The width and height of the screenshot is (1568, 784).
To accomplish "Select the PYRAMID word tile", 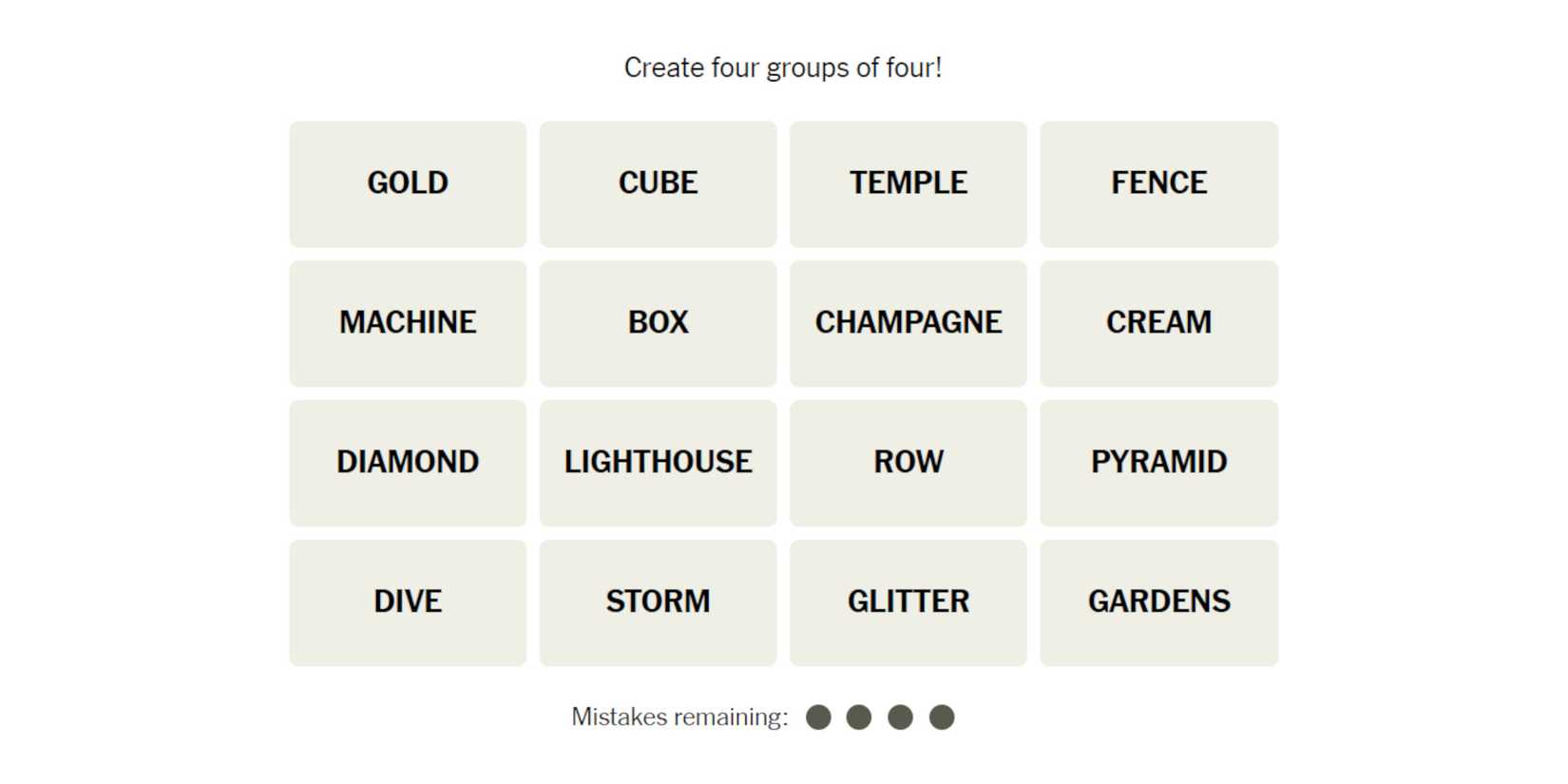I will click(1158, 463).
